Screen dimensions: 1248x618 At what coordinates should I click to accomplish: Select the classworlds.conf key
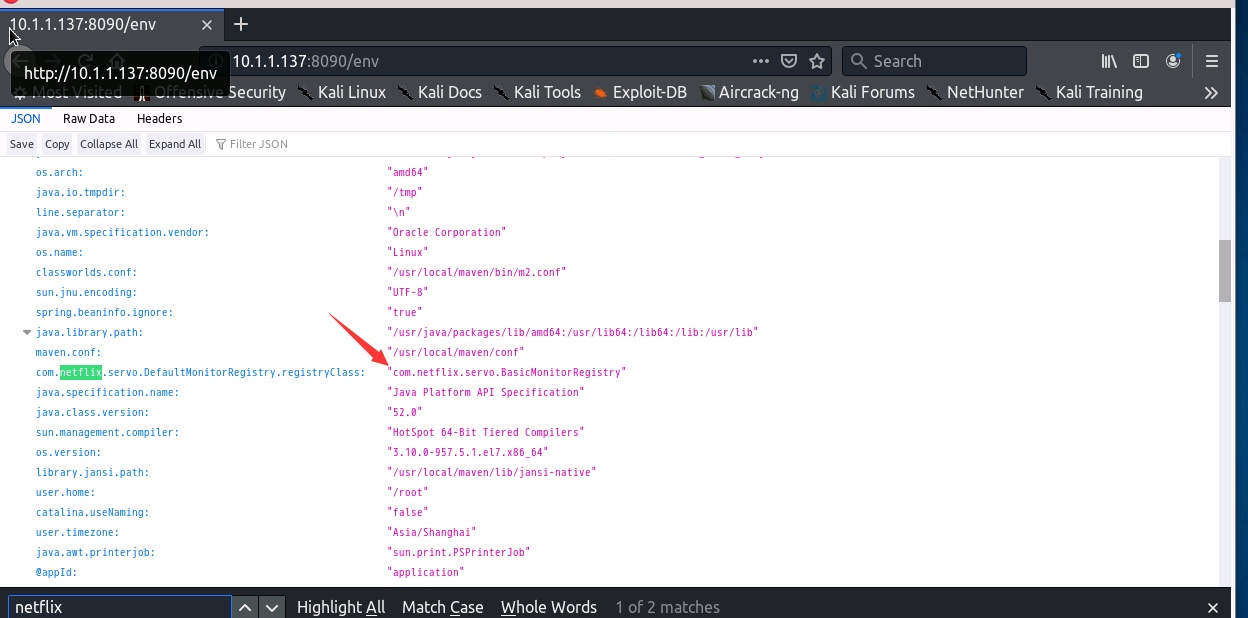click(87, 272)
